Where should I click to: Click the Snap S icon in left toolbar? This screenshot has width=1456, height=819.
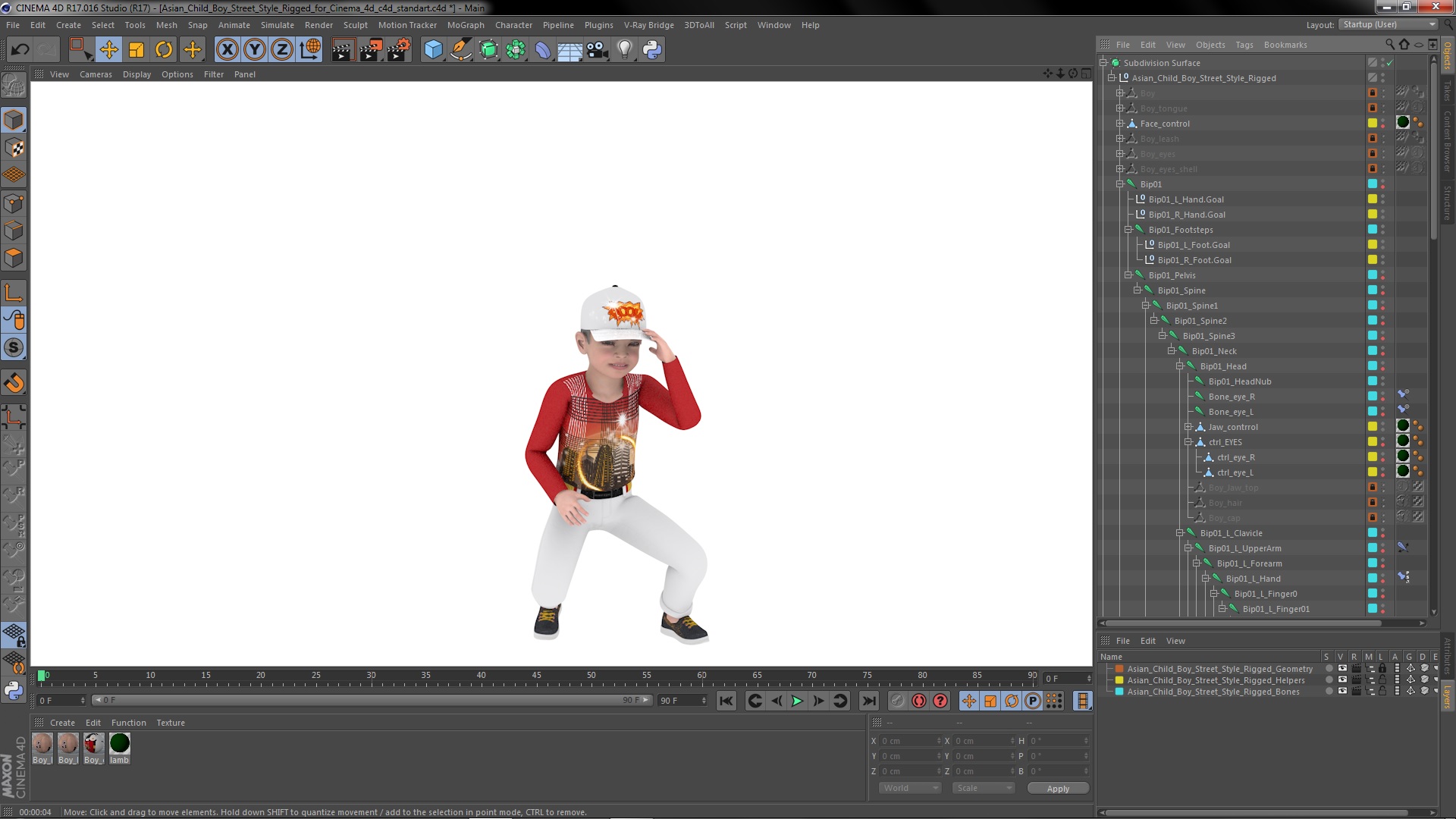pyautogui.click(x=14, y=348)
